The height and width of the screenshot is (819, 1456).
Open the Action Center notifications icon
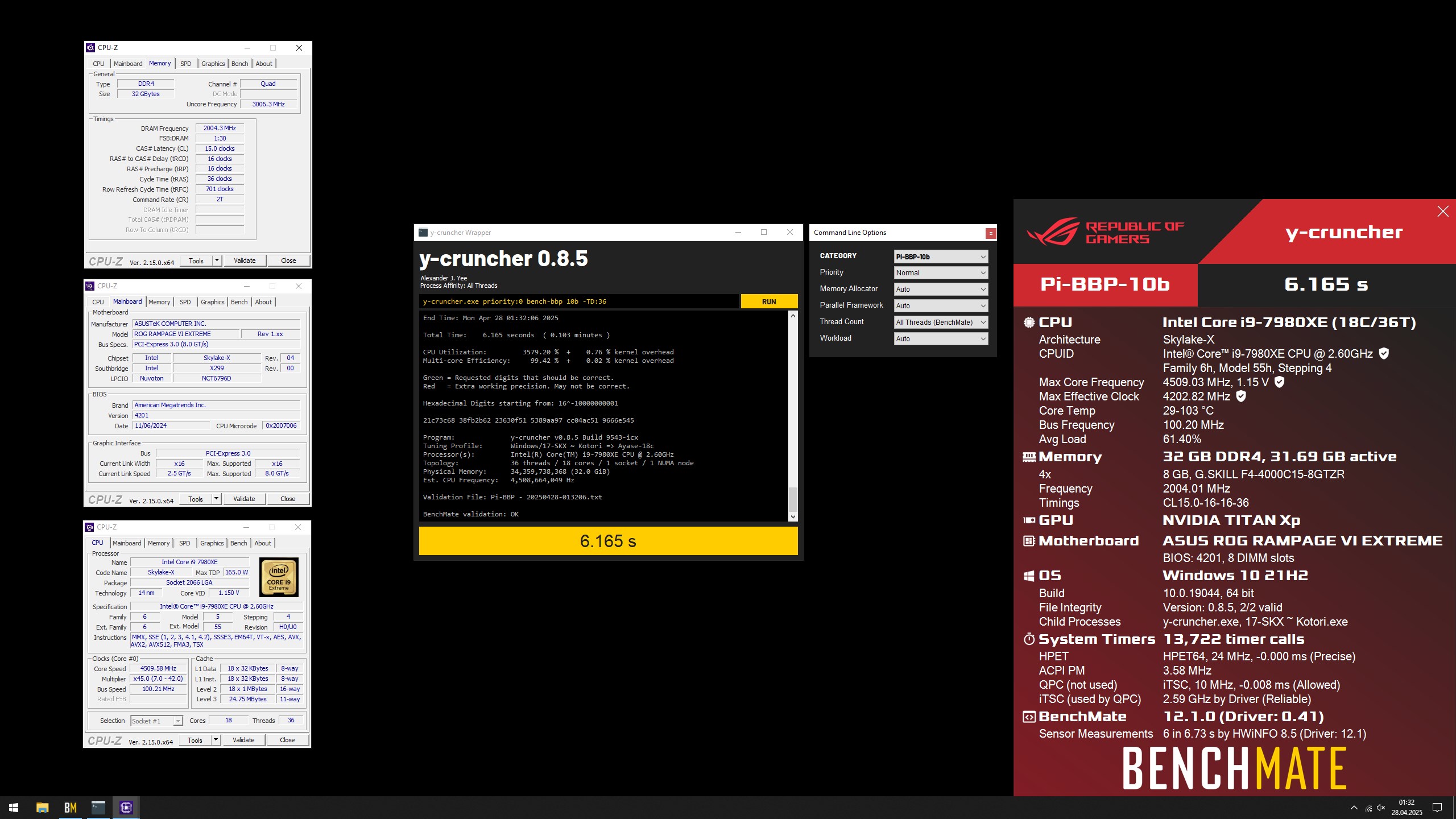click(x=1437, y=808)
